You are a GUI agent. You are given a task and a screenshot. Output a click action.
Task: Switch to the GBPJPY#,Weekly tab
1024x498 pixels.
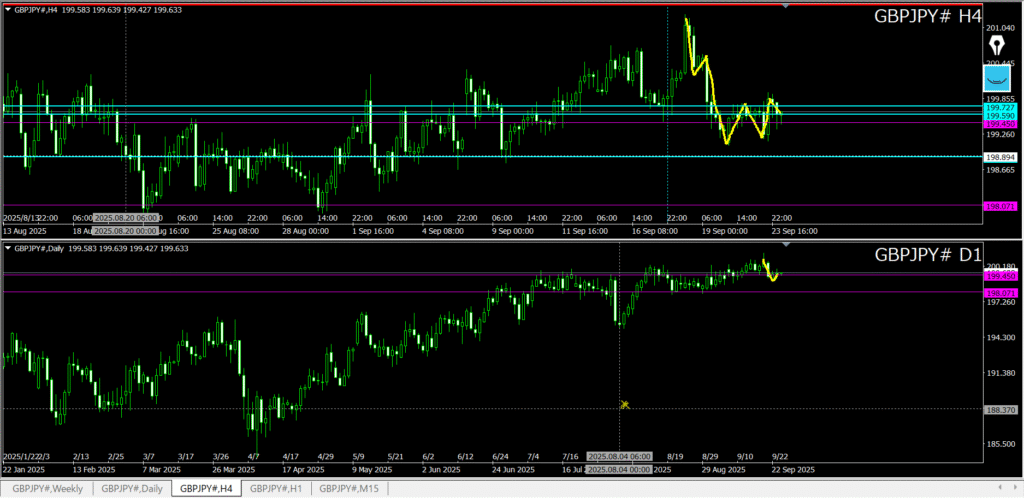coord(48,488)
